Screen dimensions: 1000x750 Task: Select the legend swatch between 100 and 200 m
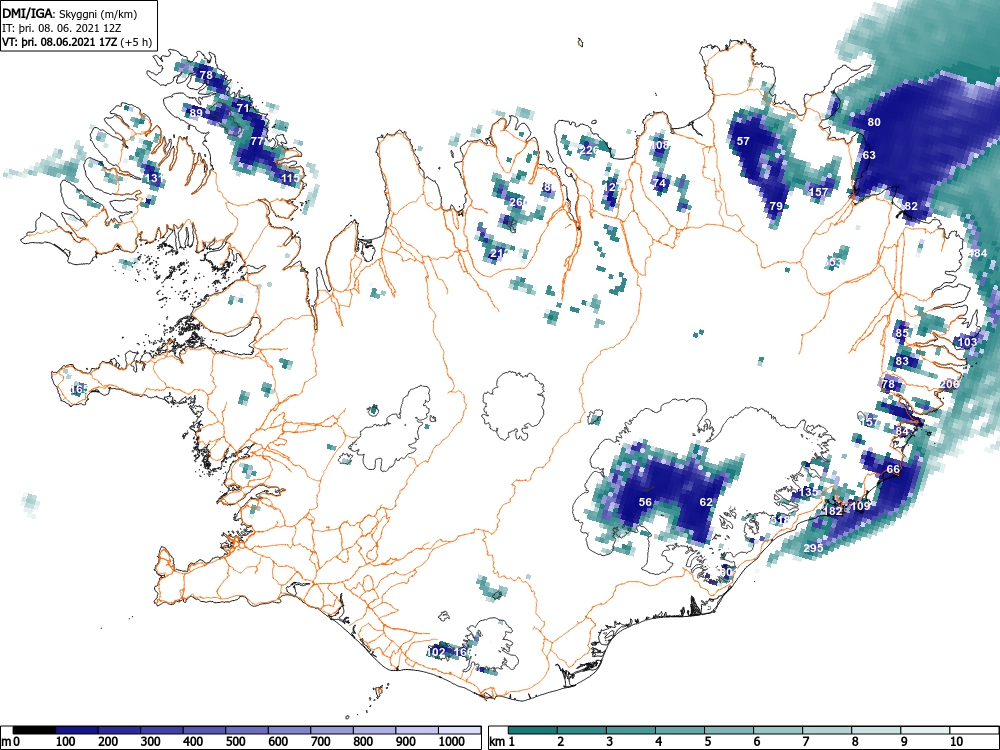77,730
